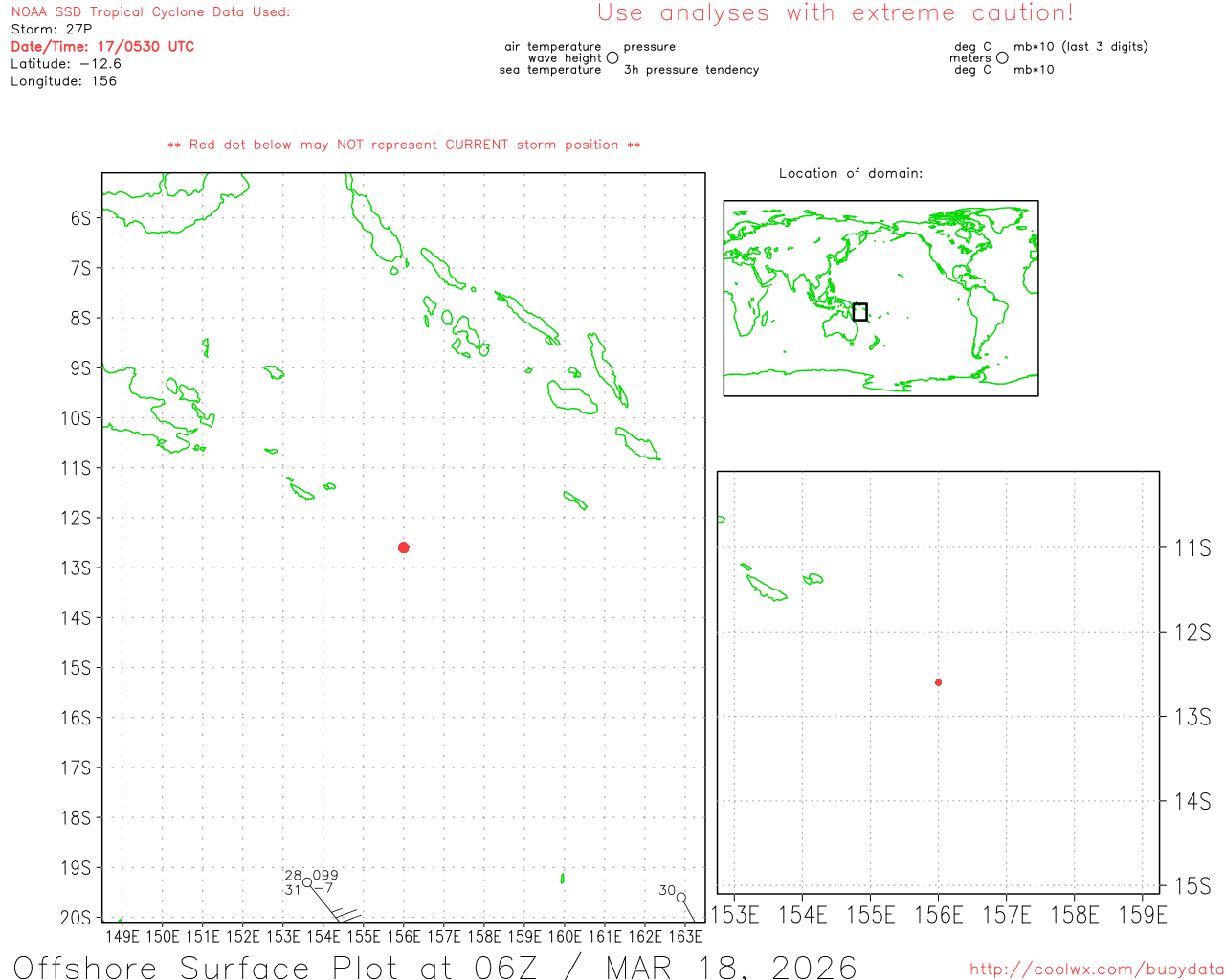Click the 156E longitude label on the main map axis
Screen dimensions: 1225x980
coord(404,937)
